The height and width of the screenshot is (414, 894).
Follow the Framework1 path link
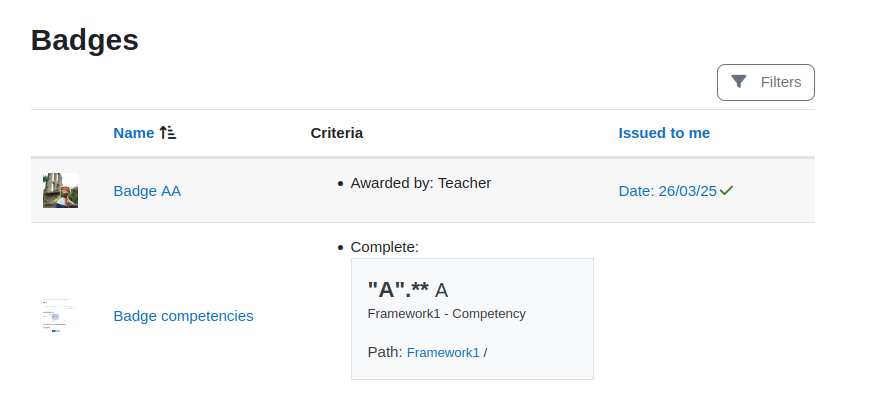tap(443, 352)
